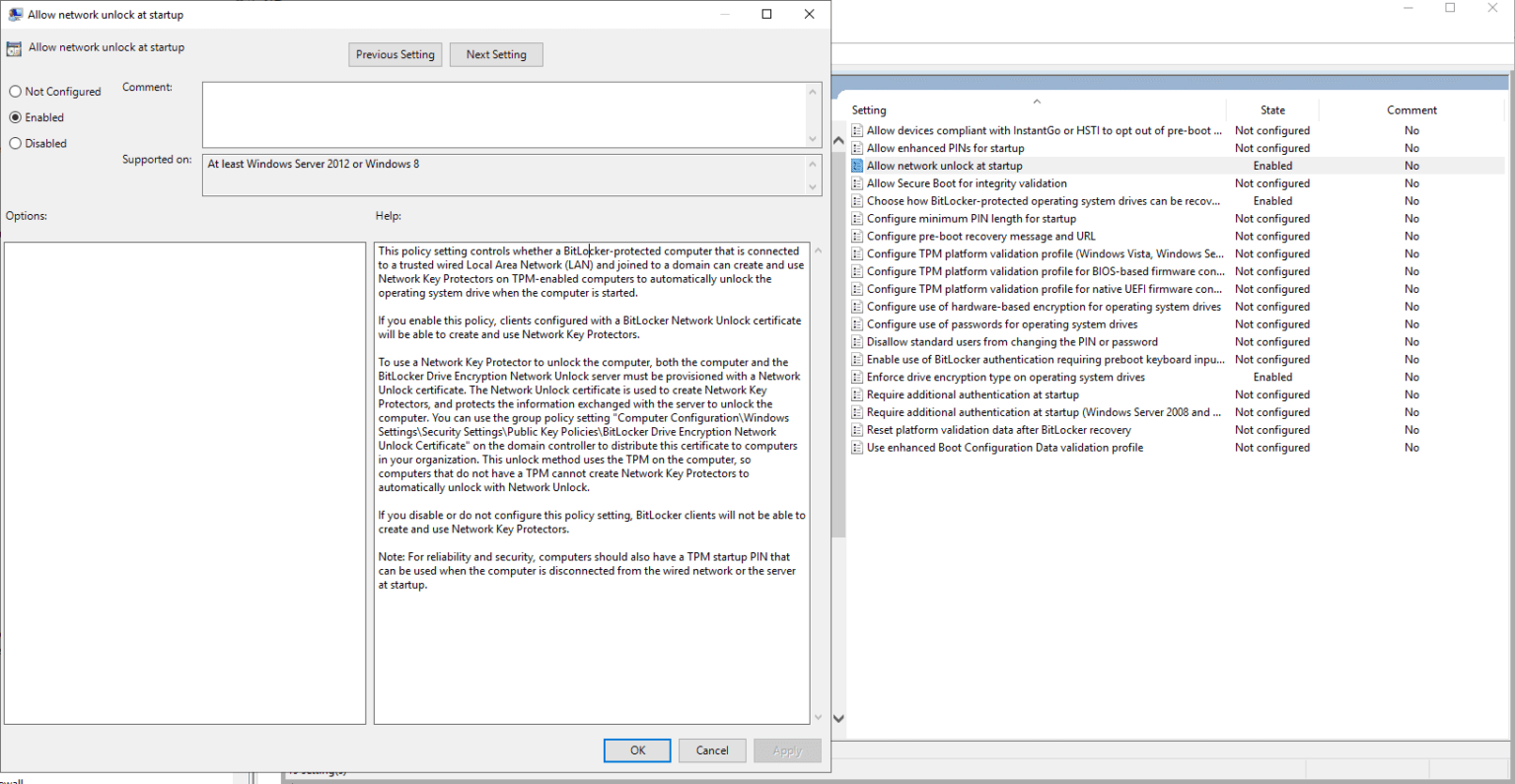Click the icon for "Require additional authentication at startup"

856,394
